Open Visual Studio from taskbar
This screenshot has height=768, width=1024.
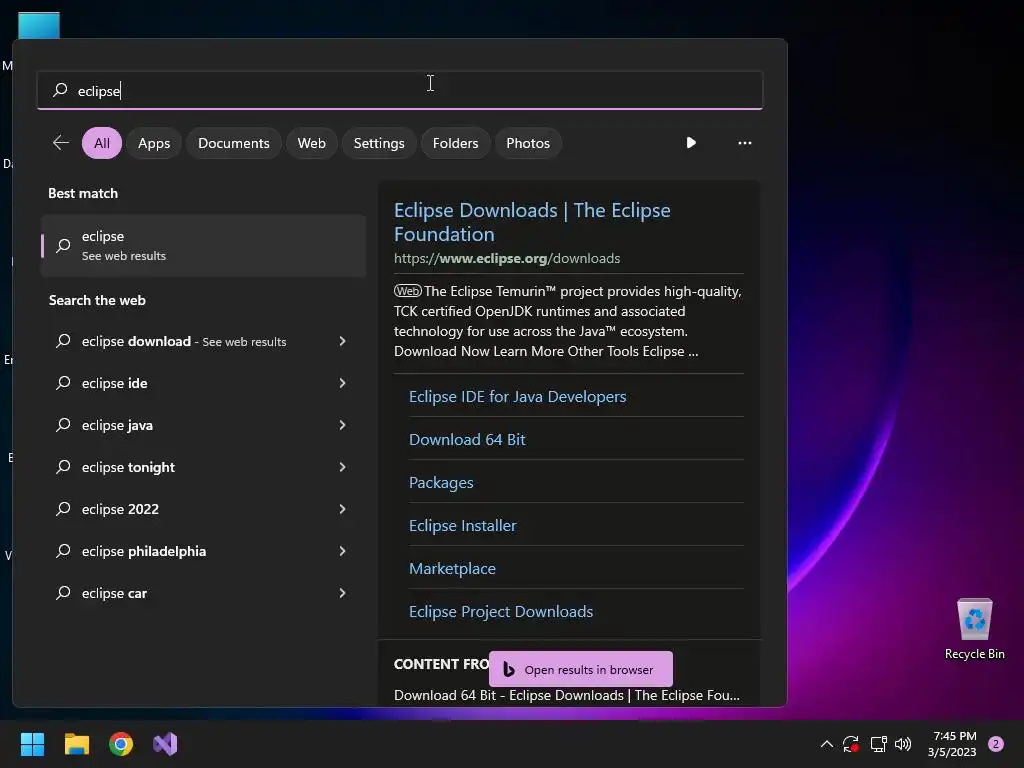point(165,744)
